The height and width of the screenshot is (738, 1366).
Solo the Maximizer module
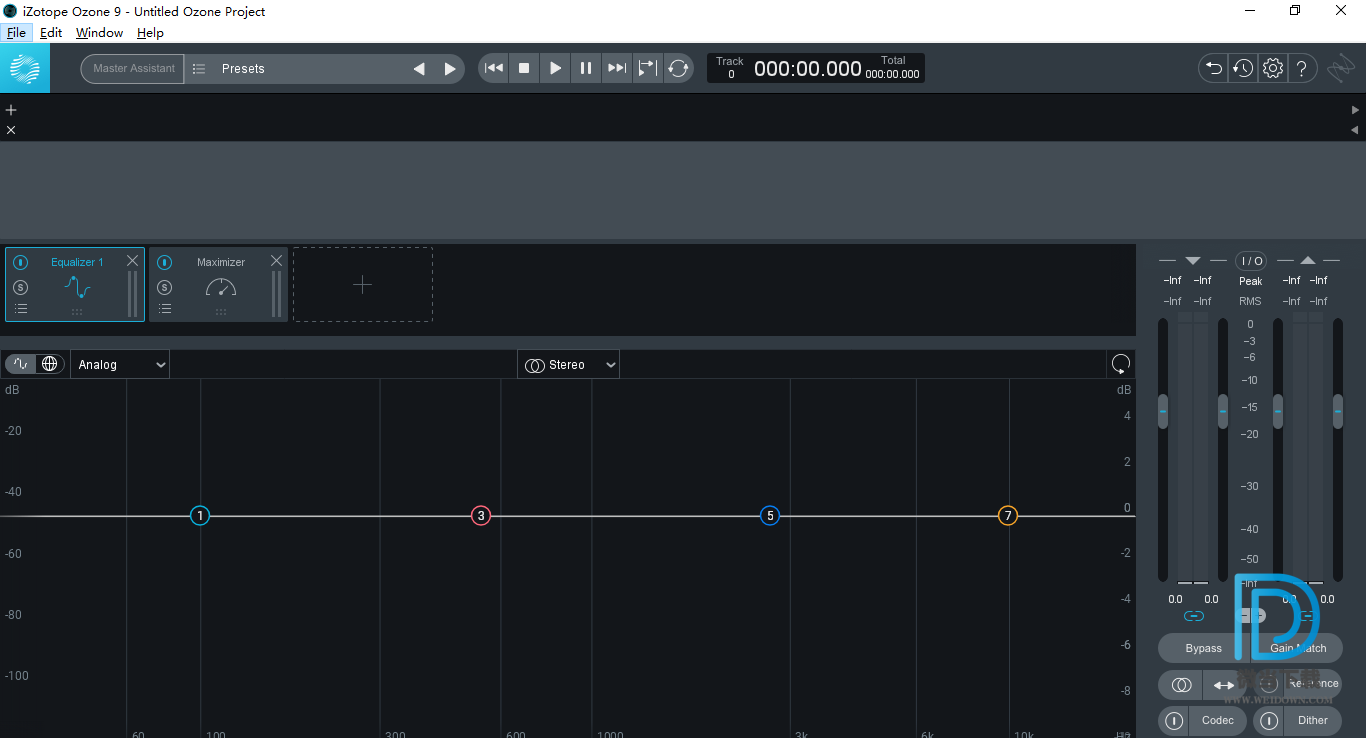pyautogui.click(x=165, y=287)
